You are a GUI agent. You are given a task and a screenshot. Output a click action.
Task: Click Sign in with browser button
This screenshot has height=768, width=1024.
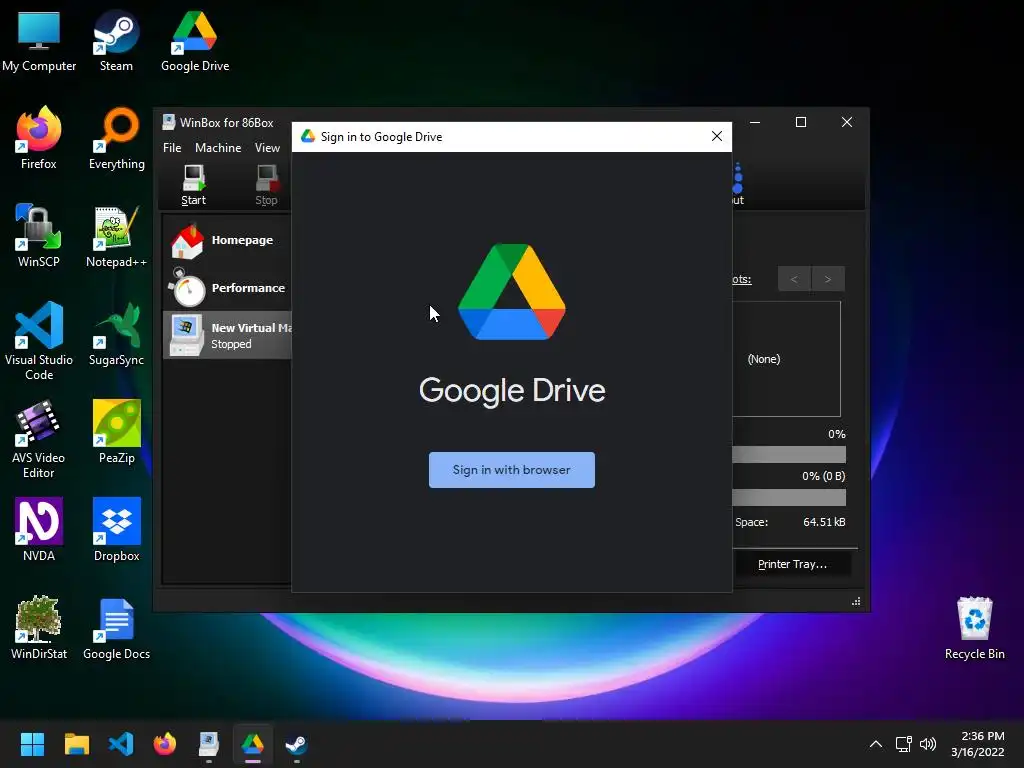tap(511, 470)
